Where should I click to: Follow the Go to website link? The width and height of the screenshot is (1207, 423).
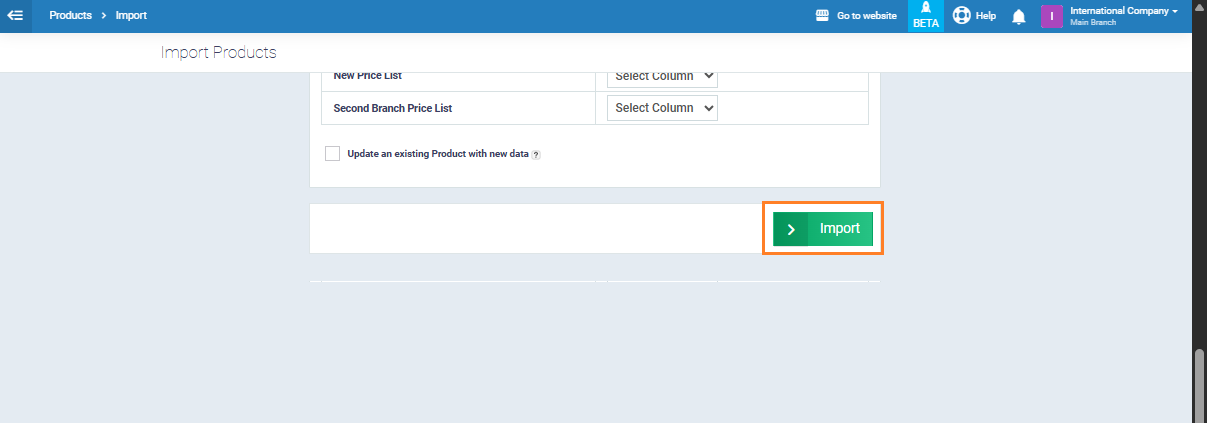pos(866,16)
